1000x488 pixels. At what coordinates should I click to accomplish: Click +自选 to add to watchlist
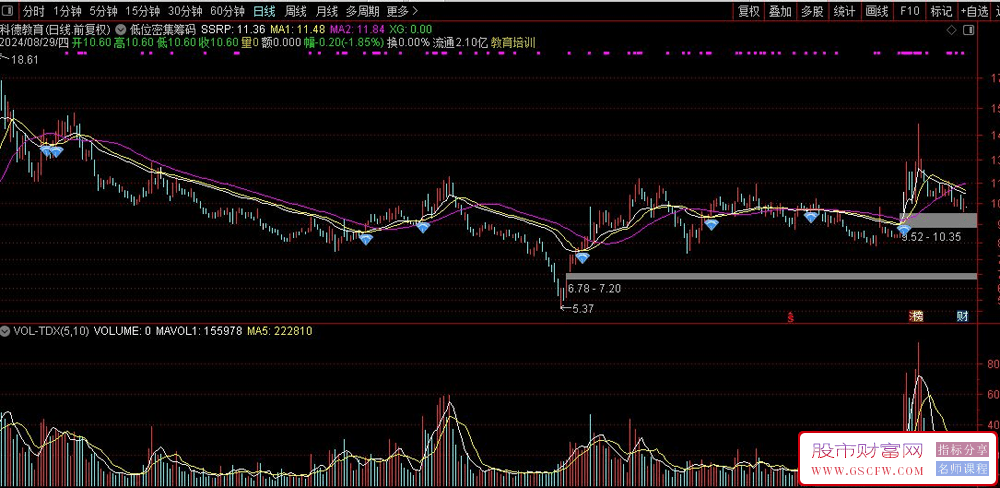974,11
